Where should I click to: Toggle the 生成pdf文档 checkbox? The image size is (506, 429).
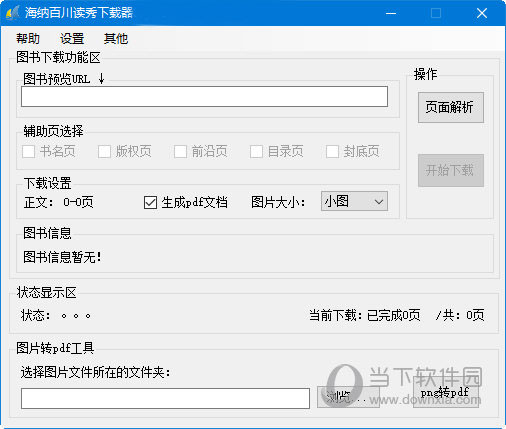150,202
